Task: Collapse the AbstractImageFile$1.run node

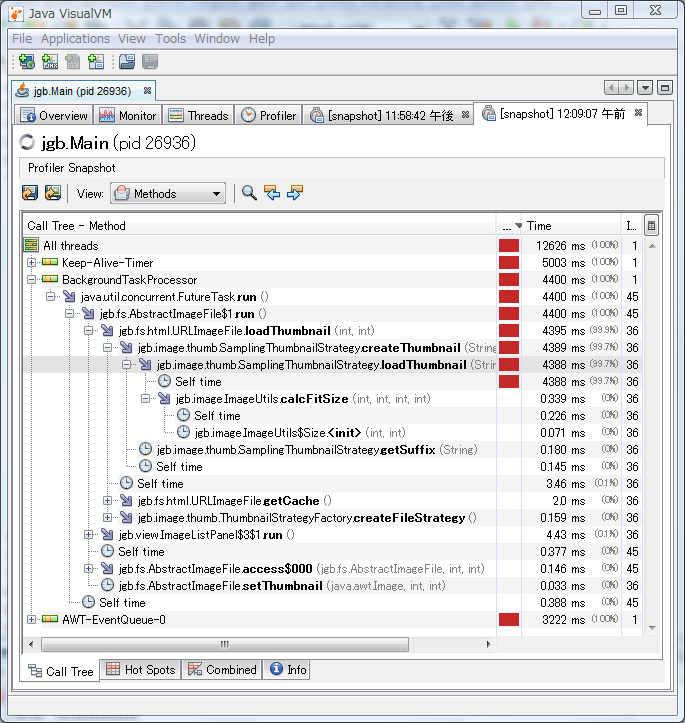Action: click(69, 314)
